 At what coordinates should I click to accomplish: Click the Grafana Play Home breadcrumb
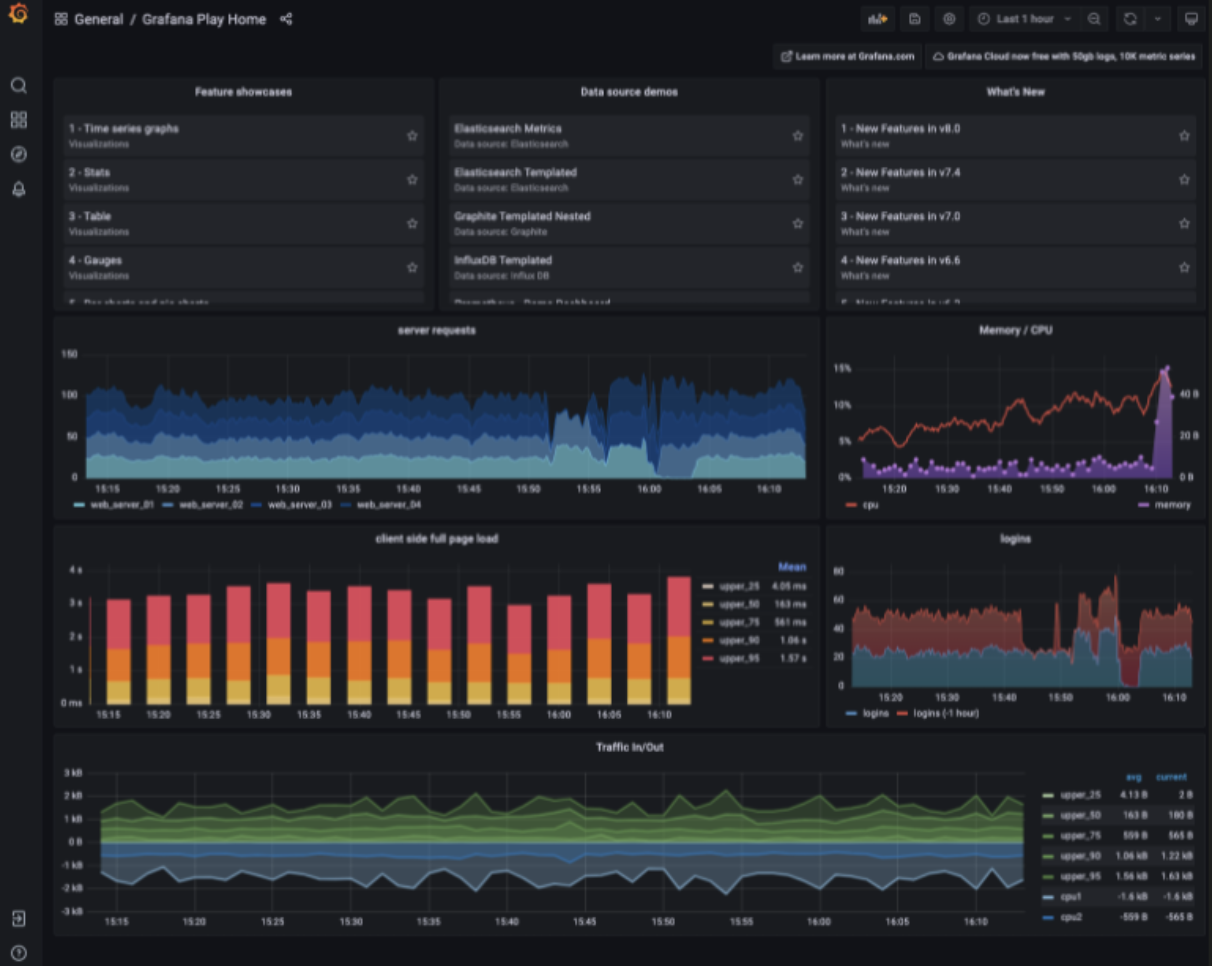click(x=204, y=19)
